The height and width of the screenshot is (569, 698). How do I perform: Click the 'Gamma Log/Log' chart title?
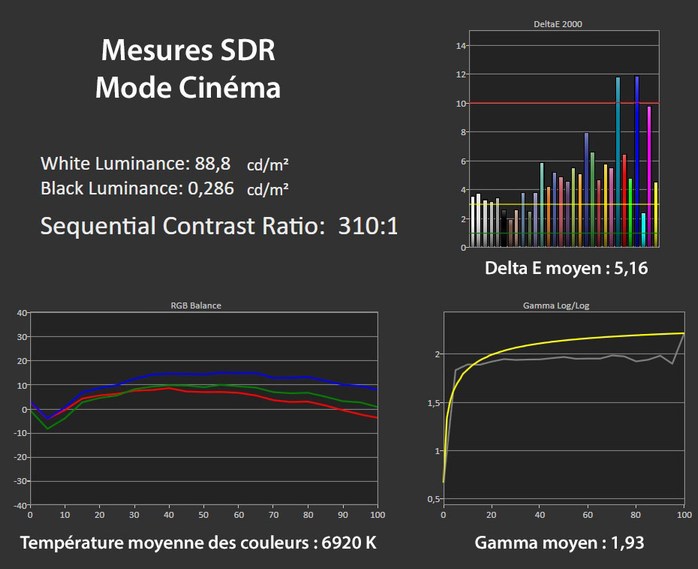pos(556,305)
